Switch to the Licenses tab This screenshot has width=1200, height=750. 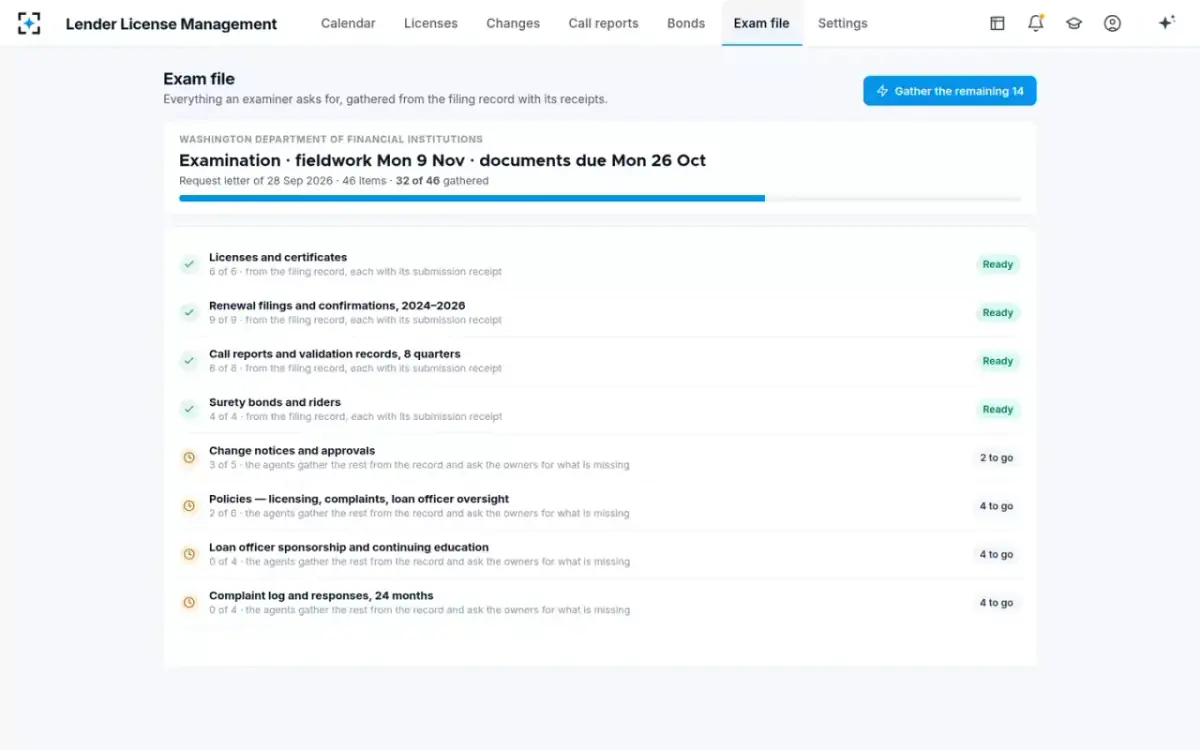431,23
